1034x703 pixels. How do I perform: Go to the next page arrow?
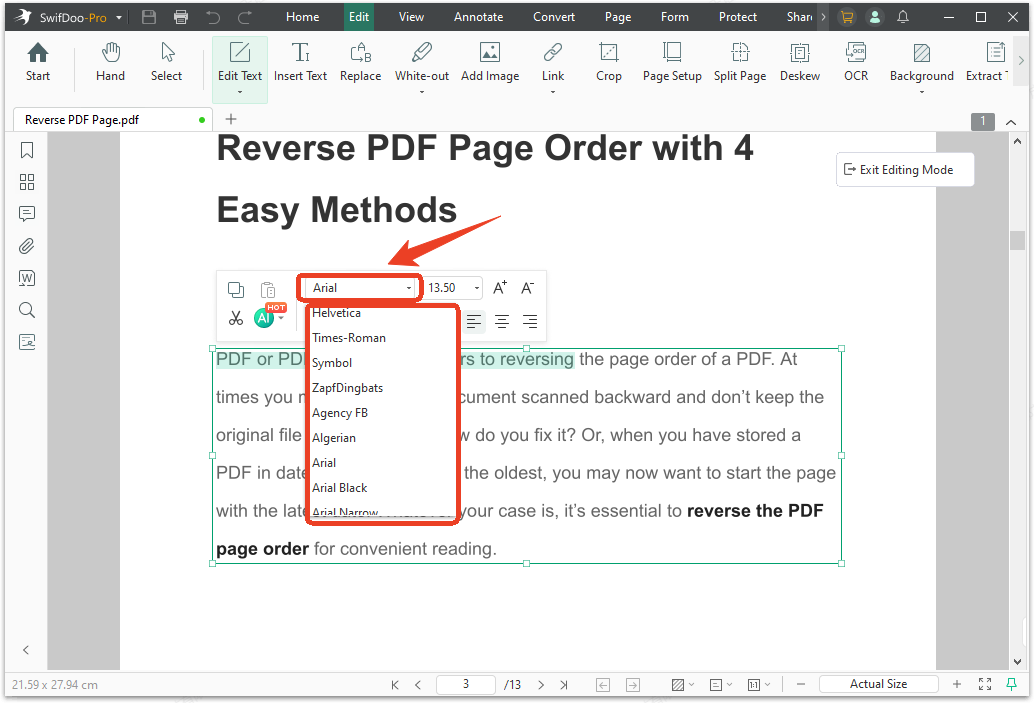[x=541, y=685]
